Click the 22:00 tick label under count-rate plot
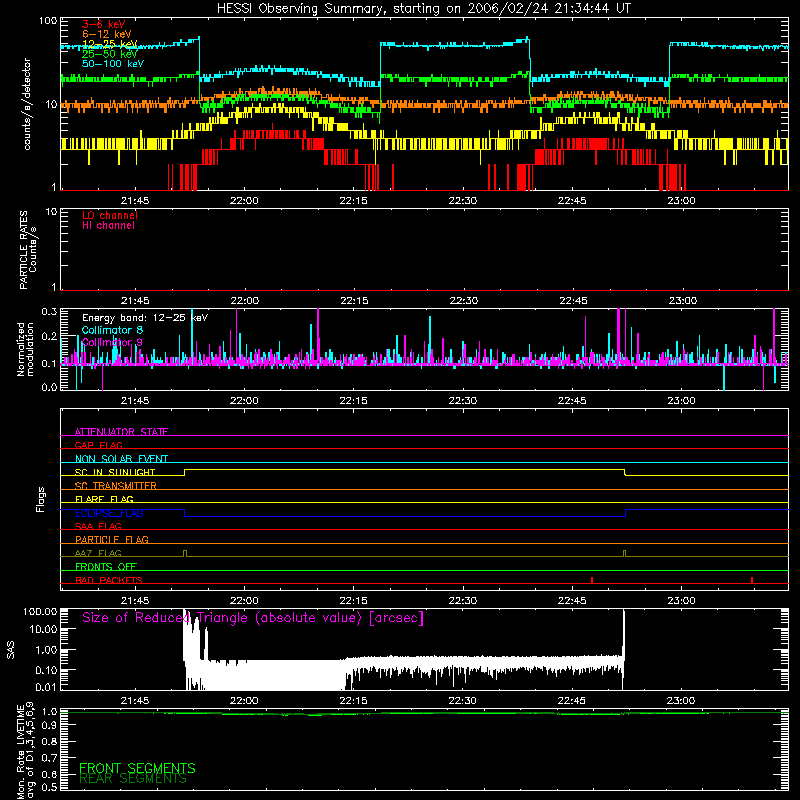The height and width of the screenshot is (800, 800). (x=244, y=201)
